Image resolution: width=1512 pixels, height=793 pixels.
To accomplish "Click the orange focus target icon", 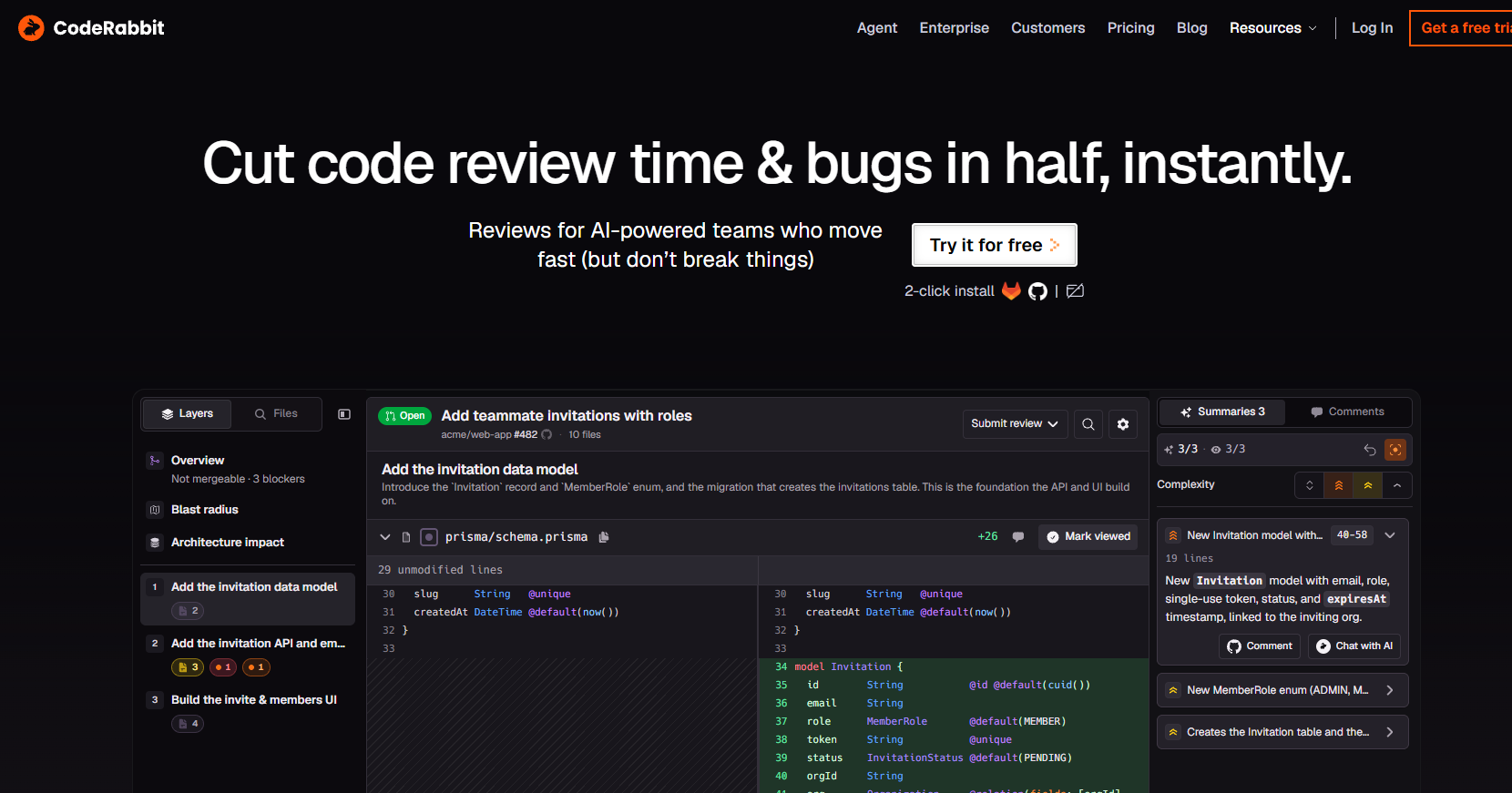I will pos(1395,450).
